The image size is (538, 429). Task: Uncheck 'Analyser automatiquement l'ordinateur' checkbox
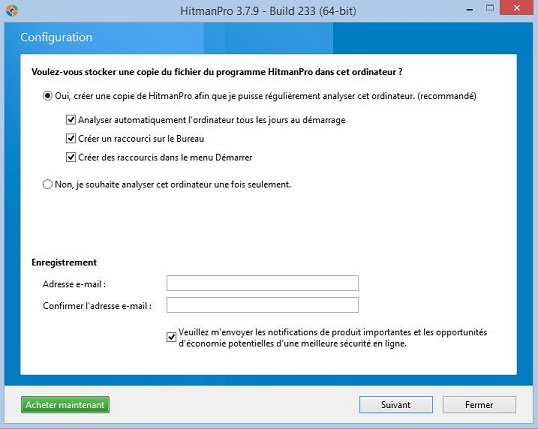[71, 120]
